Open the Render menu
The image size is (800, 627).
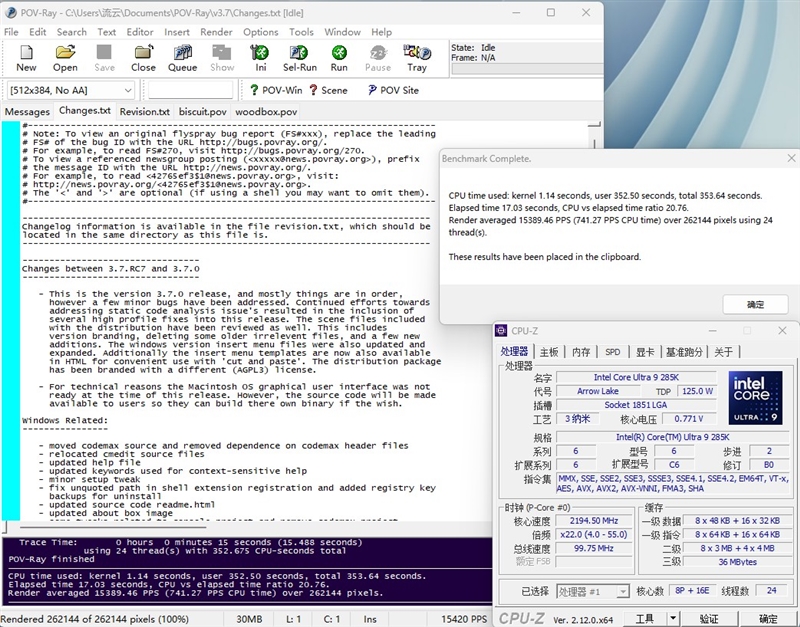click(x=216, y=32)
